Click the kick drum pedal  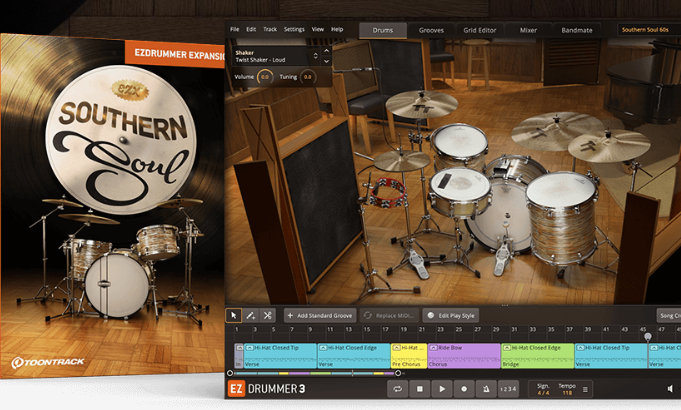pos(502,260)
